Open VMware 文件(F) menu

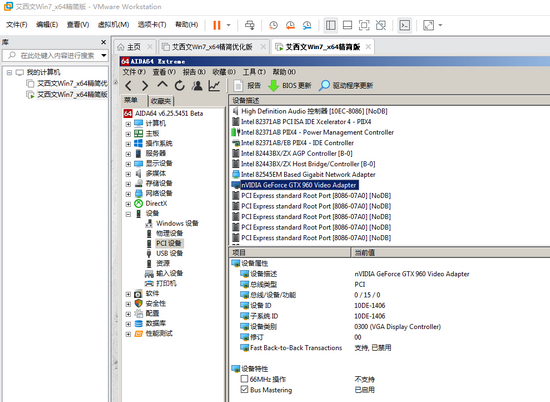point(16,25)
